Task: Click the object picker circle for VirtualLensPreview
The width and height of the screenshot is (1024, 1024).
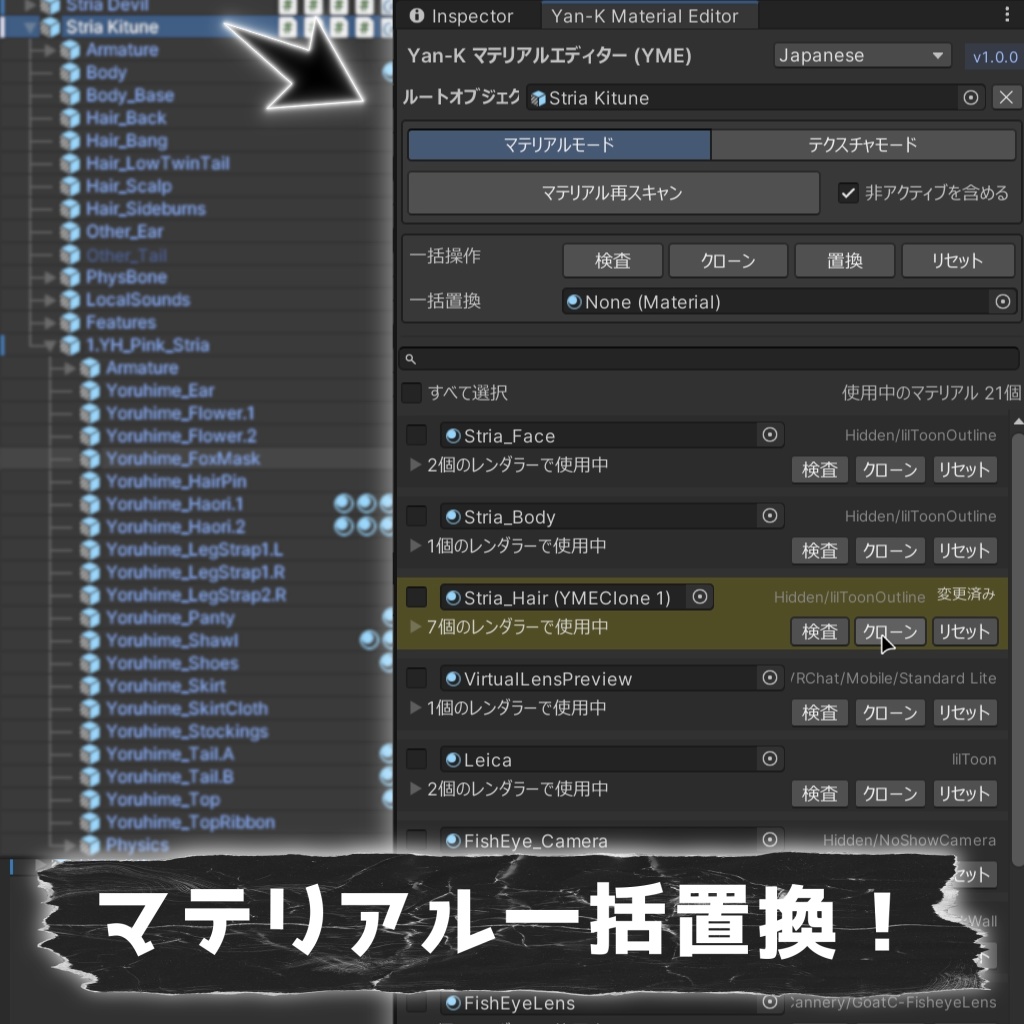Action: click(x=770, y=678)
